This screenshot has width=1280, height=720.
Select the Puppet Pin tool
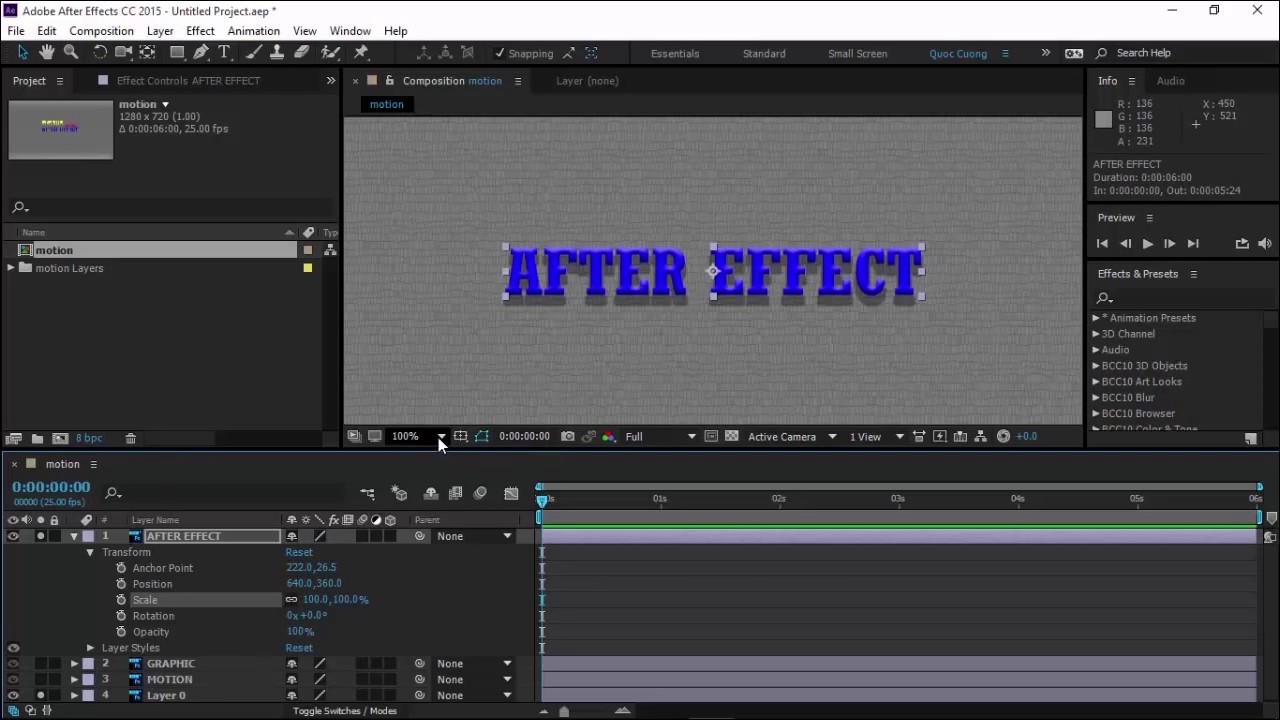[361, 53]
